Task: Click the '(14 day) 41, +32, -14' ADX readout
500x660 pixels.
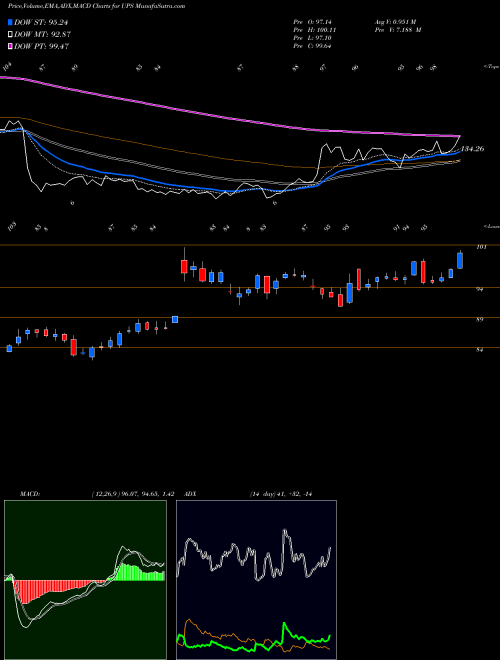Action: (x=280, y=494)
